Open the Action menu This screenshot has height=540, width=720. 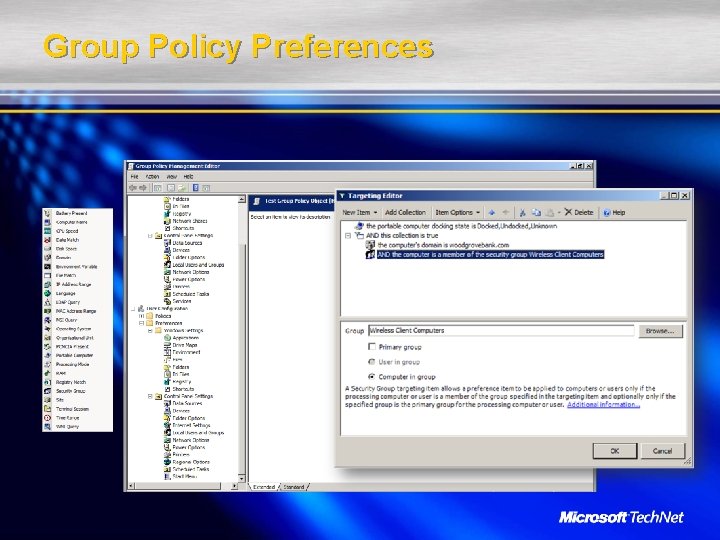152,176
